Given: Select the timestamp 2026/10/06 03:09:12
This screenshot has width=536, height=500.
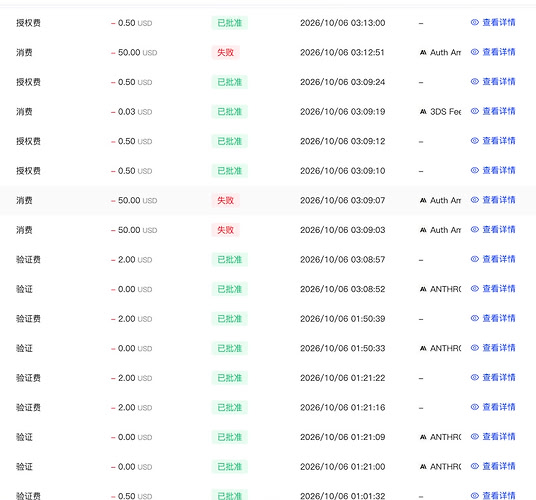Looking at the screenshot, I should pos(343,141).
